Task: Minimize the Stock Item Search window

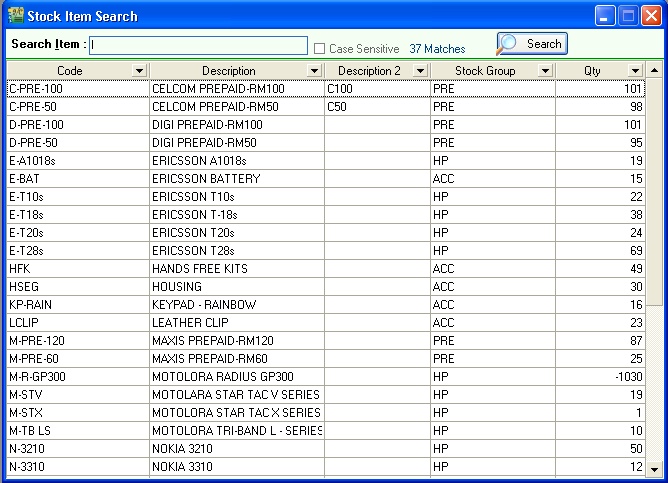Action: [605, 16]
